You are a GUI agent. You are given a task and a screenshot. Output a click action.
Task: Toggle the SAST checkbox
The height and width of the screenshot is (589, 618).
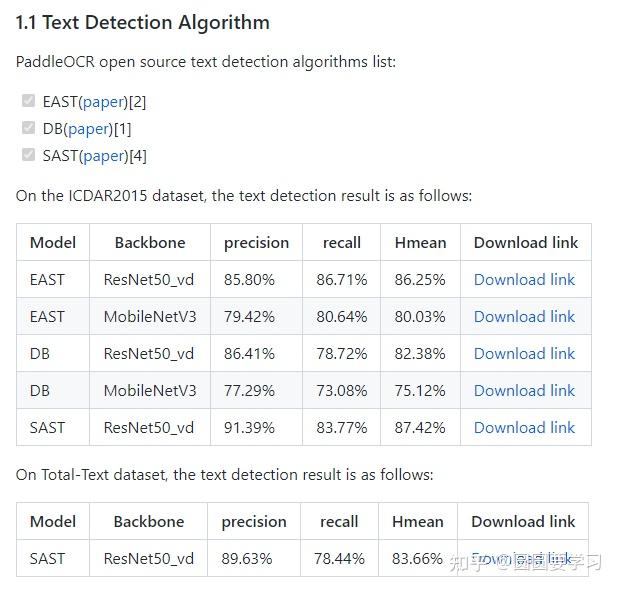(28, 155)
